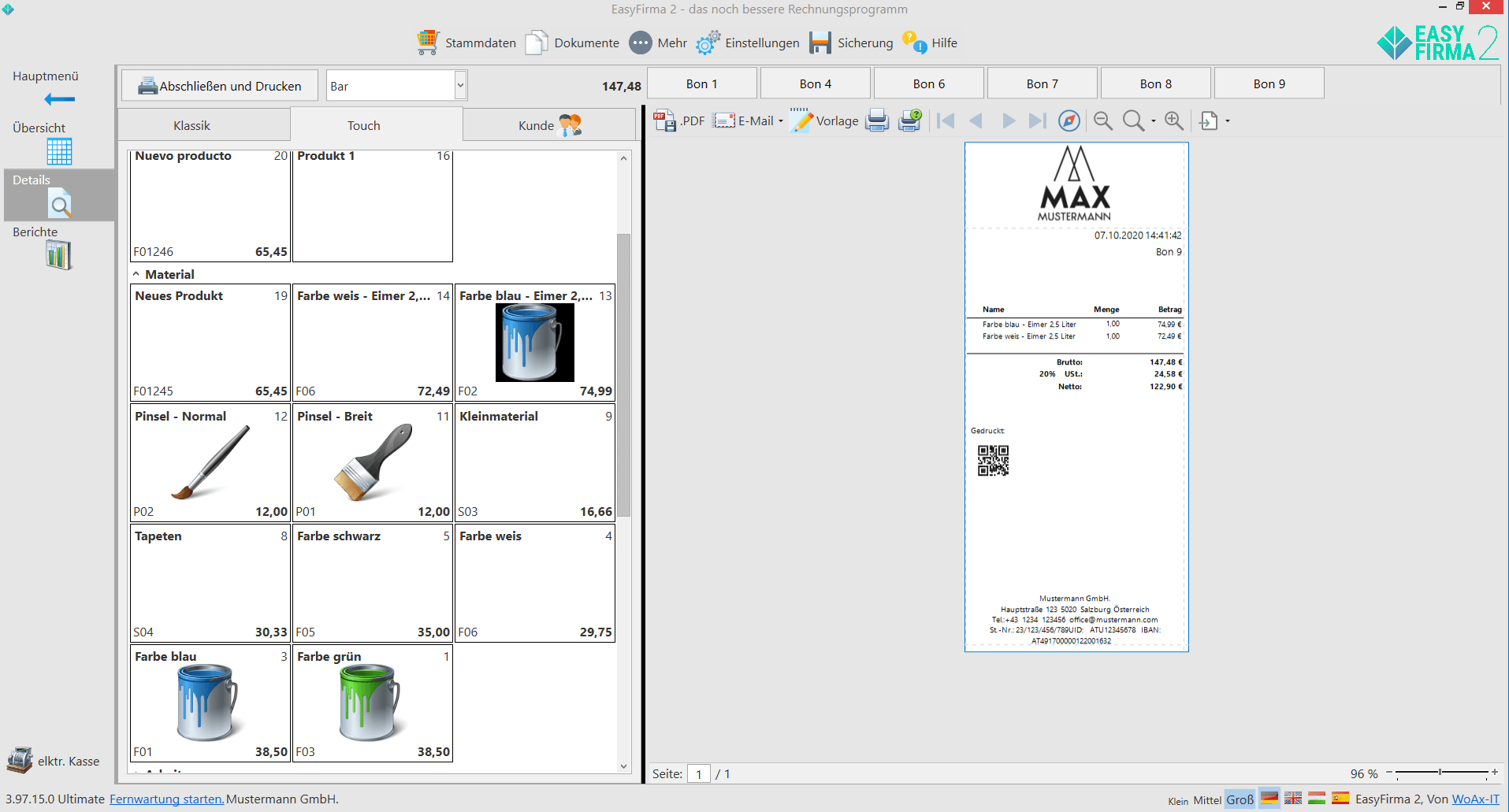Click the compass navigation icon
Viewport: 1509px width, 812px height.
click(1069, 121)
